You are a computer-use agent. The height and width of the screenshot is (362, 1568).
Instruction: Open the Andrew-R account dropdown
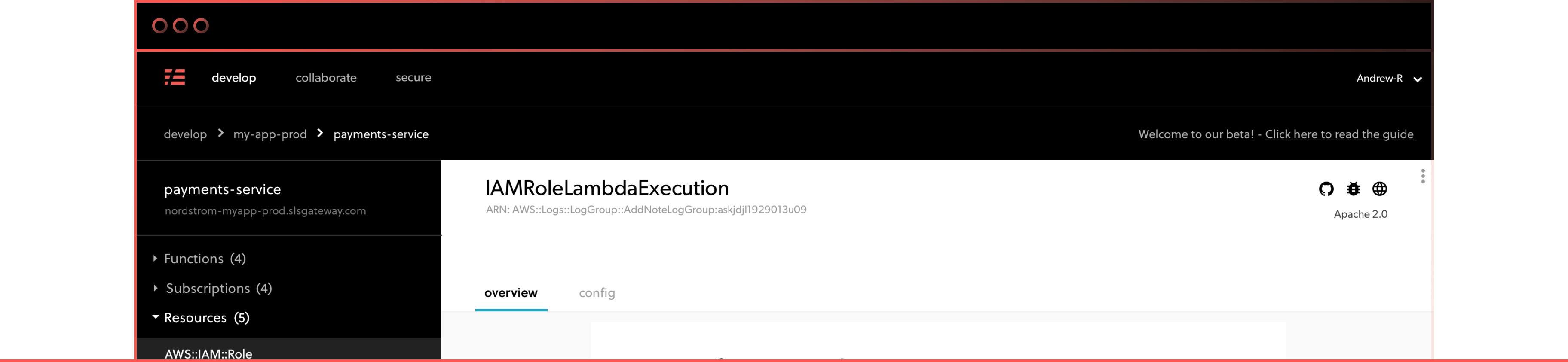tap(1389, 79)
